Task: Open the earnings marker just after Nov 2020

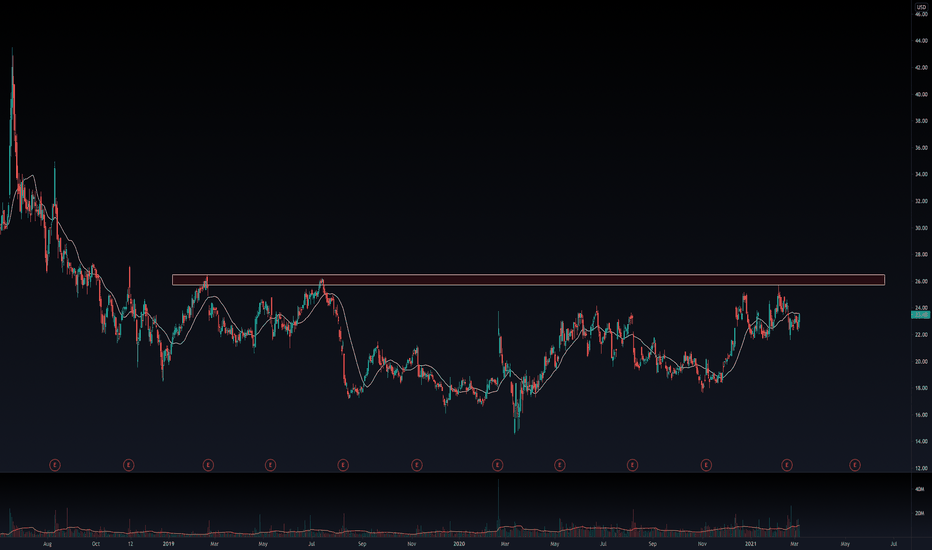Action: click(x=706, y=465)
